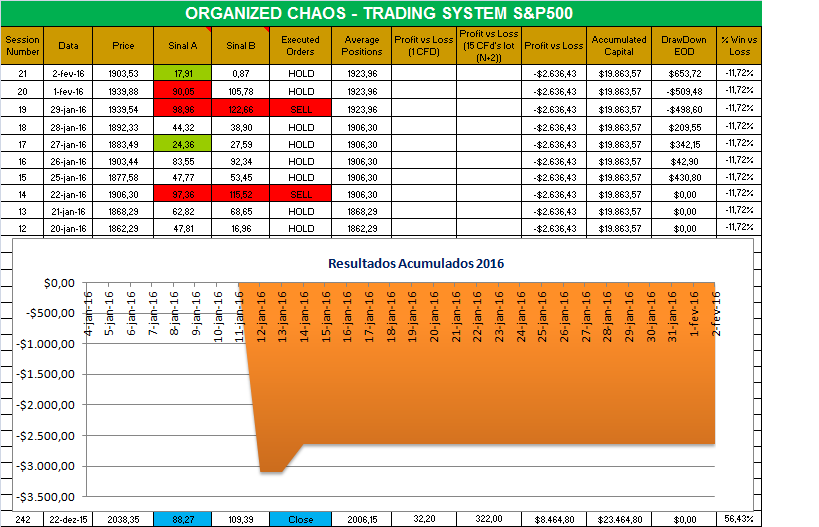Image resolution: width=819 pixels, height=527 pixels.
Task: Select DrawDown value $430,80
Action: click(684, 177)
